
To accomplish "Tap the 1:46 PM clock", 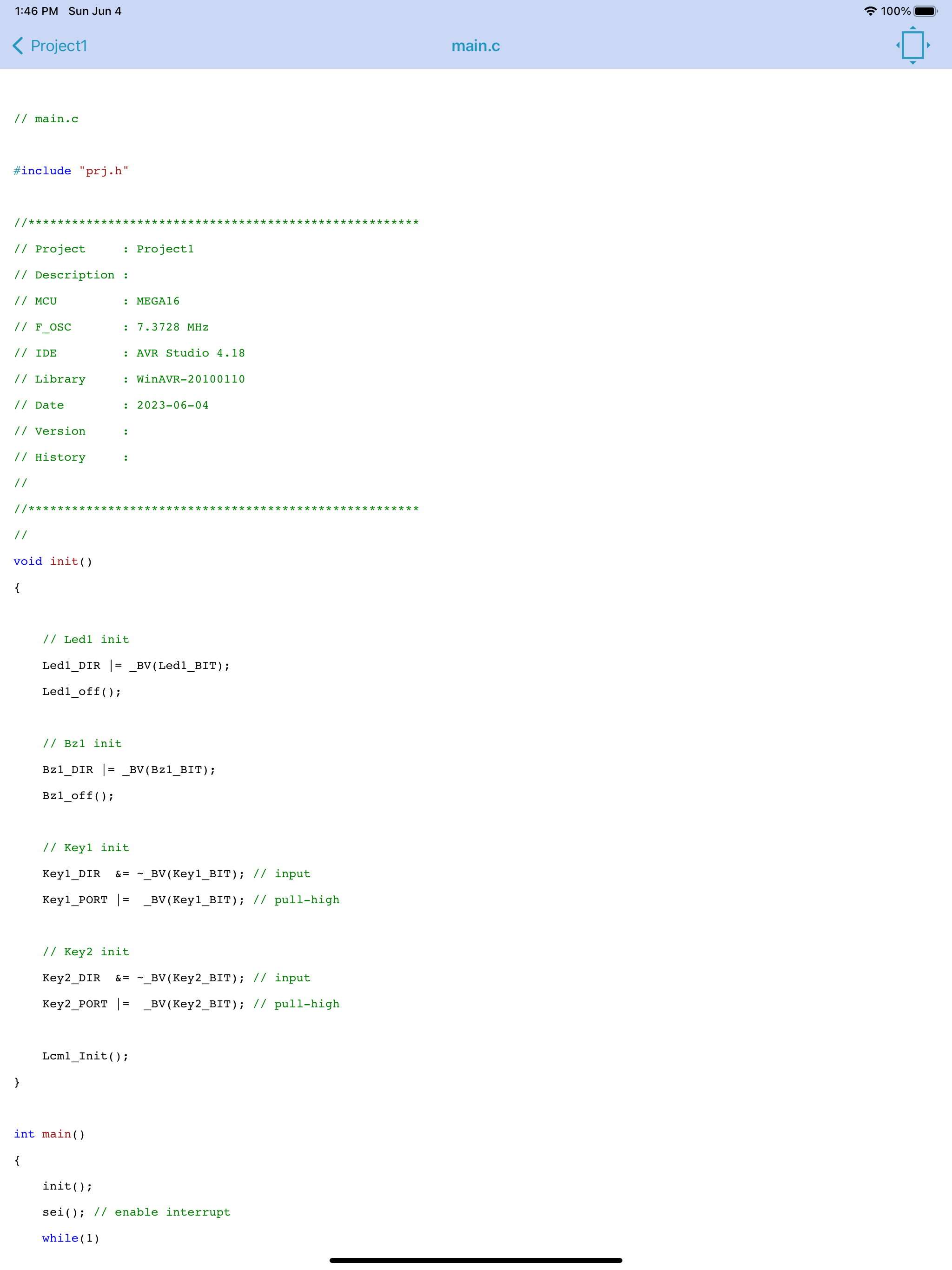I will click(x=36, y=11).
